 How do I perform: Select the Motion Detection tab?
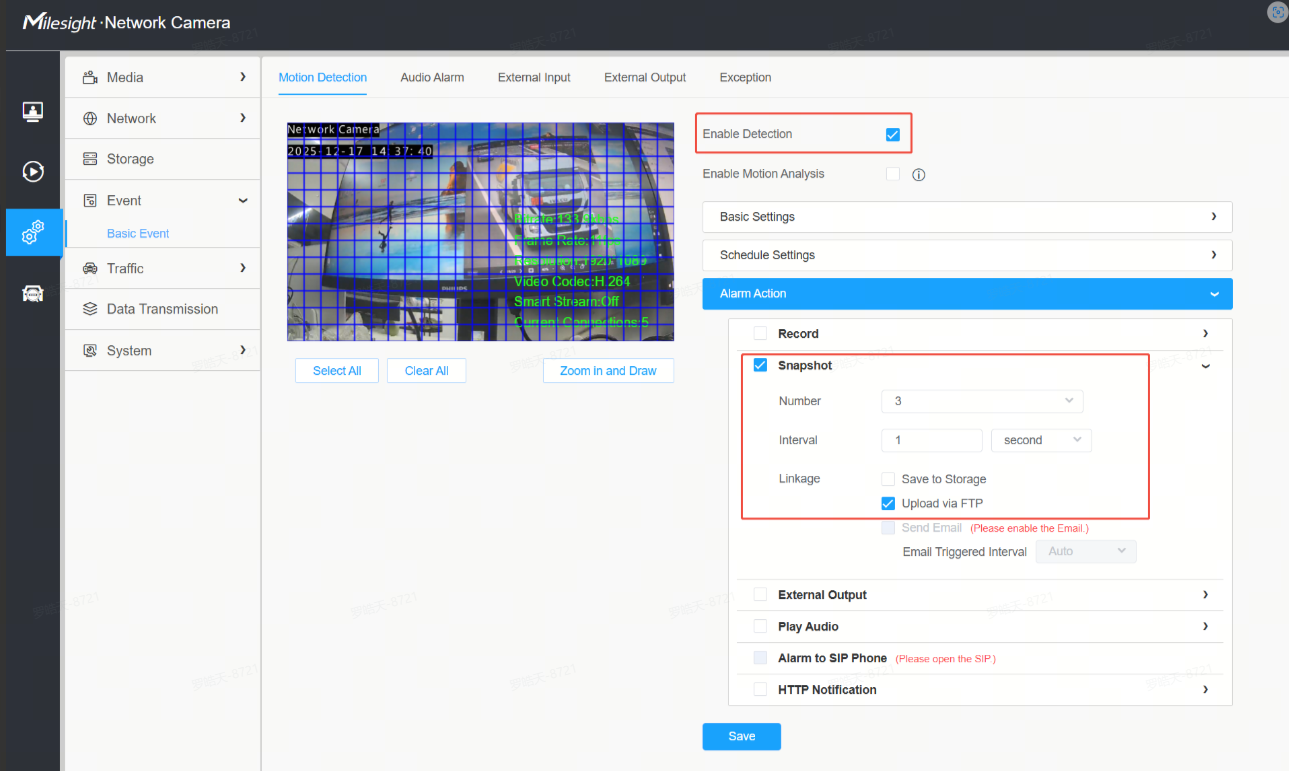tap(323, 77)
